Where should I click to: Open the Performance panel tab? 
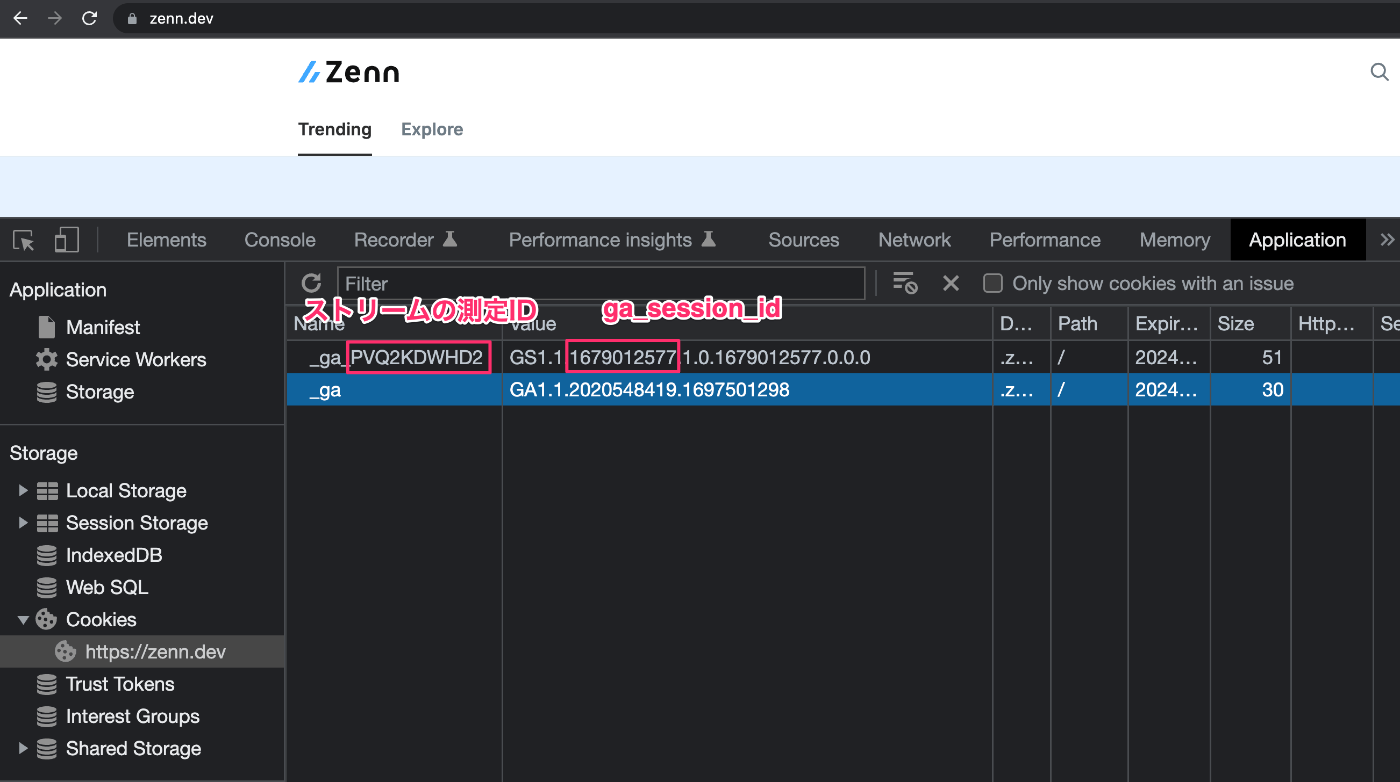pyautogui.click(x=1045, y=240)
